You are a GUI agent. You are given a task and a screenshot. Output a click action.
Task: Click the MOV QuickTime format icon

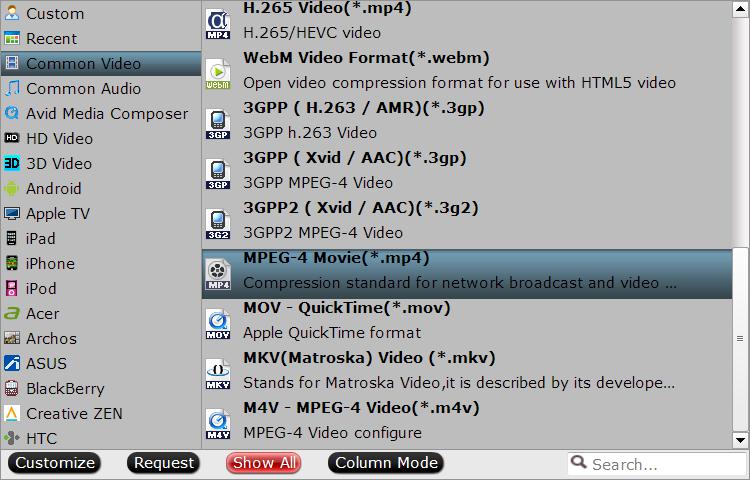(x=218, y=324)
